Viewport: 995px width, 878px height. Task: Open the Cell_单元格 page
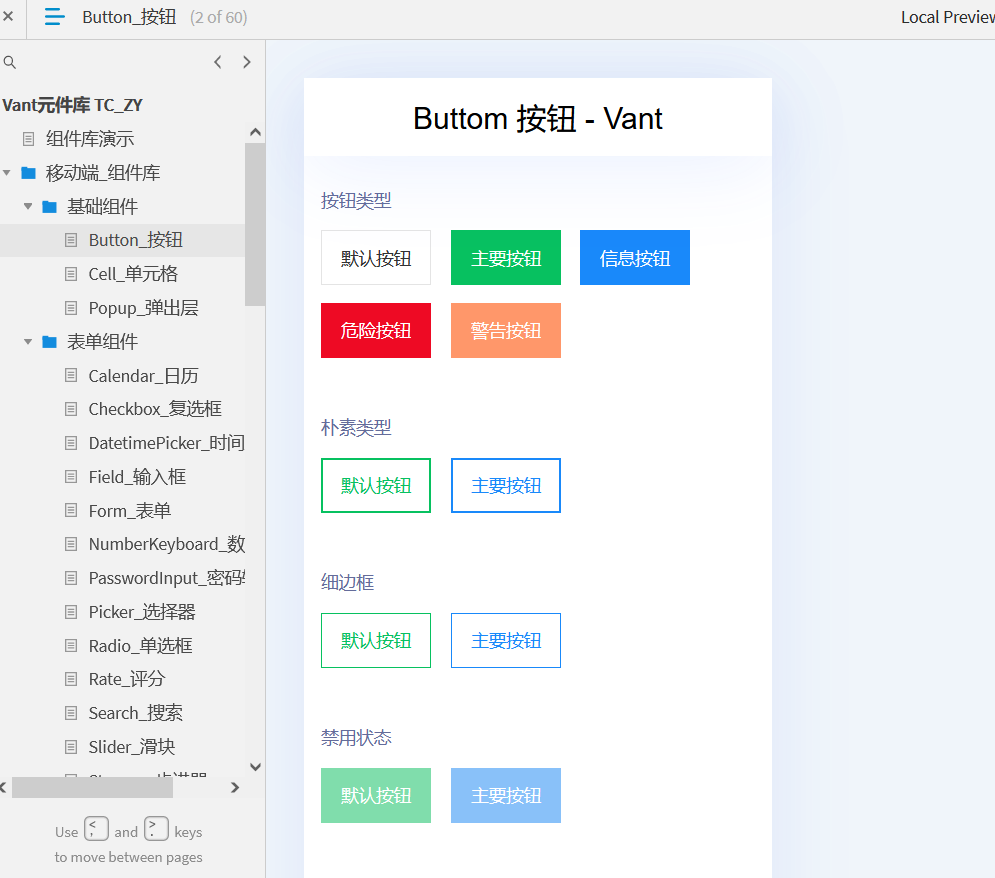click(133, 274)
